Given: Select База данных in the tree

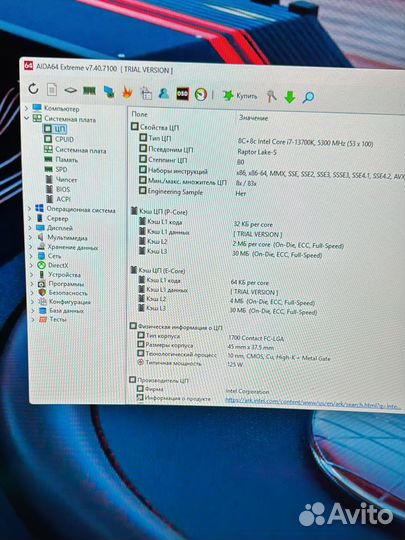Looking at the screenshot, I should pyautogui.click(x=61, y=310).
